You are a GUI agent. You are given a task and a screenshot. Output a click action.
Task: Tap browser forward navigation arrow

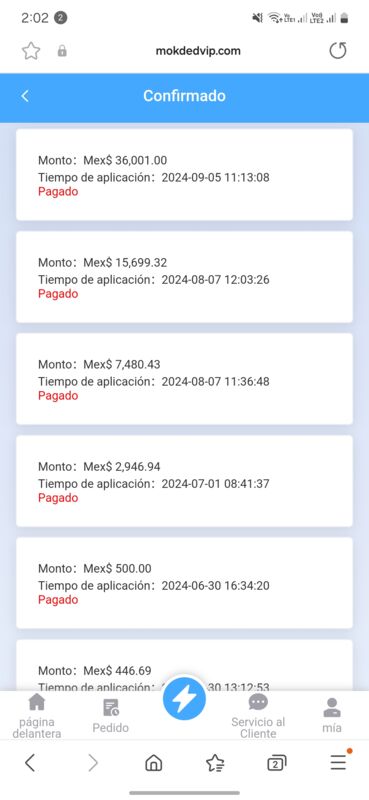[92, 763]
